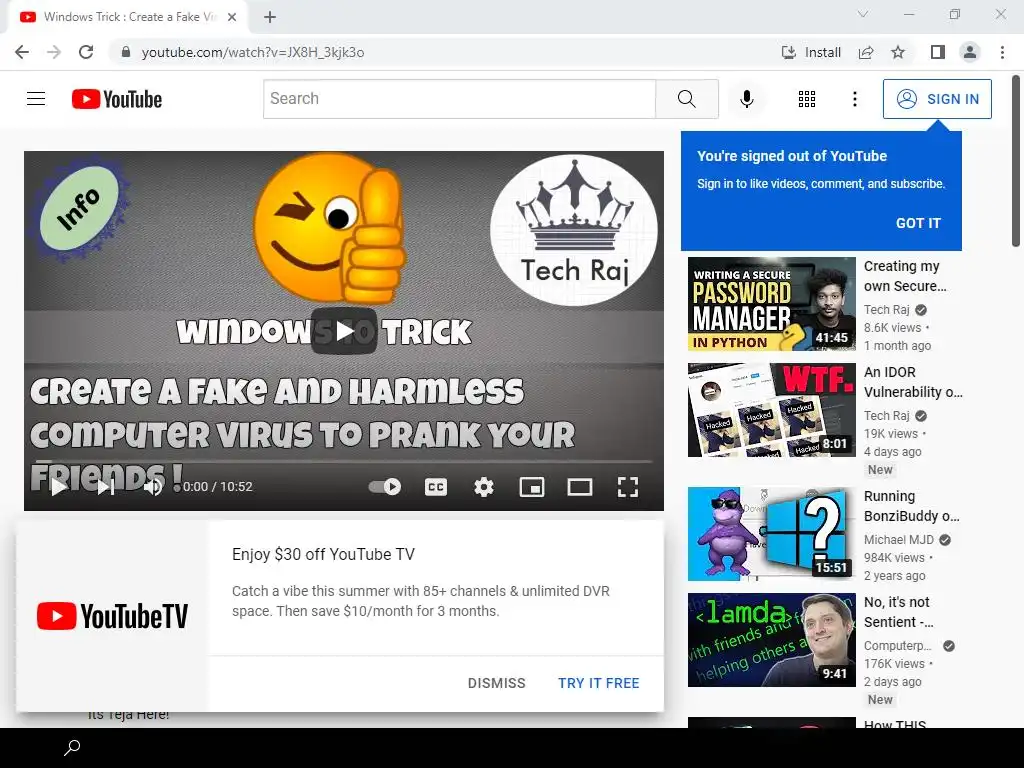The width and height of the screenshot is (1024, 768).
Task: Open Password Manager video thumbnail
Action: tap(771, 304)
